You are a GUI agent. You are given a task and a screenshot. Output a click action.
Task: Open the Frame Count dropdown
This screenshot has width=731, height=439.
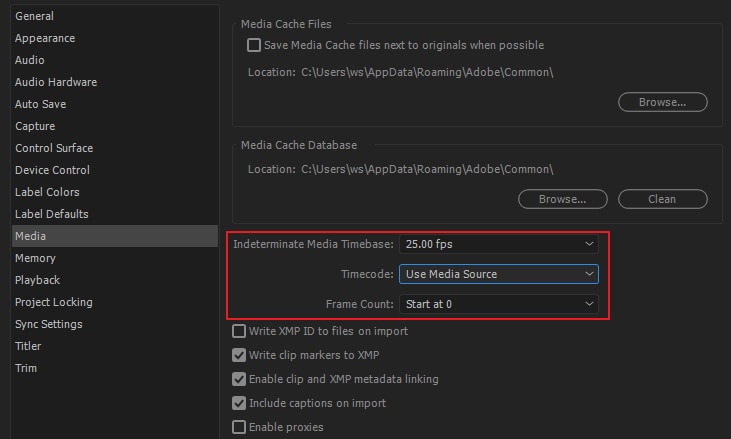pyautogui.click(x=498, y=303)
